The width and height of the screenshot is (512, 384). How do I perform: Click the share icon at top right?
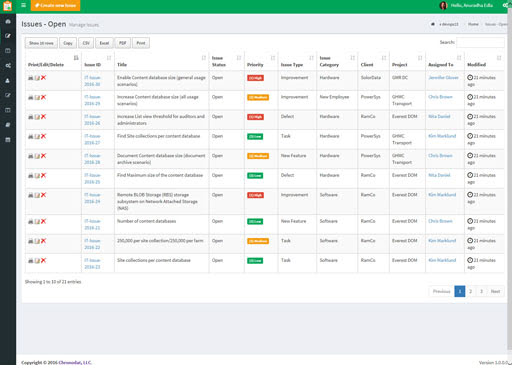point(505,5)
